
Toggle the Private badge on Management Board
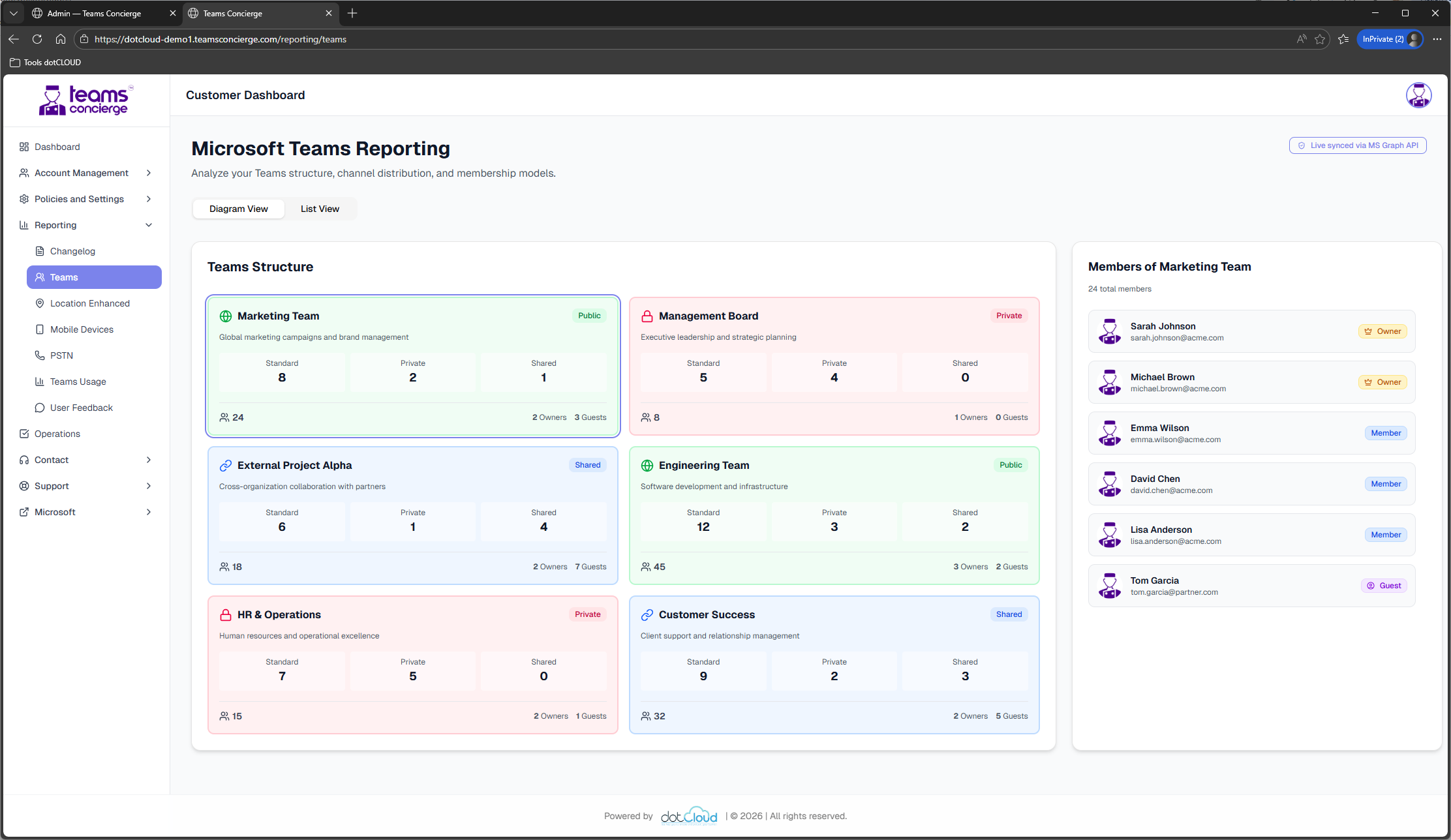[1009, 316]
